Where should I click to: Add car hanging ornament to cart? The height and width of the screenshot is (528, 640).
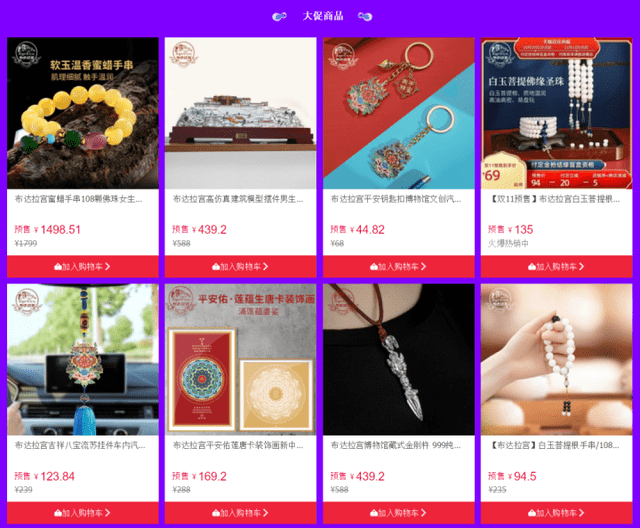pos(82,513)
